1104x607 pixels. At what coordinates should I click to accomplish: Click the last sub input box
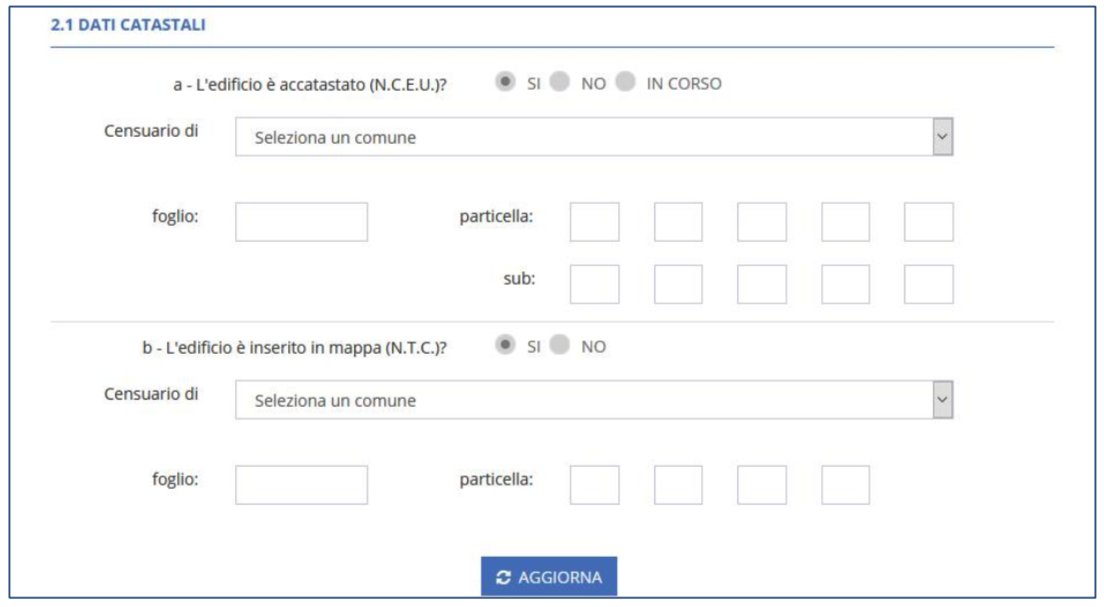point(928,284)
